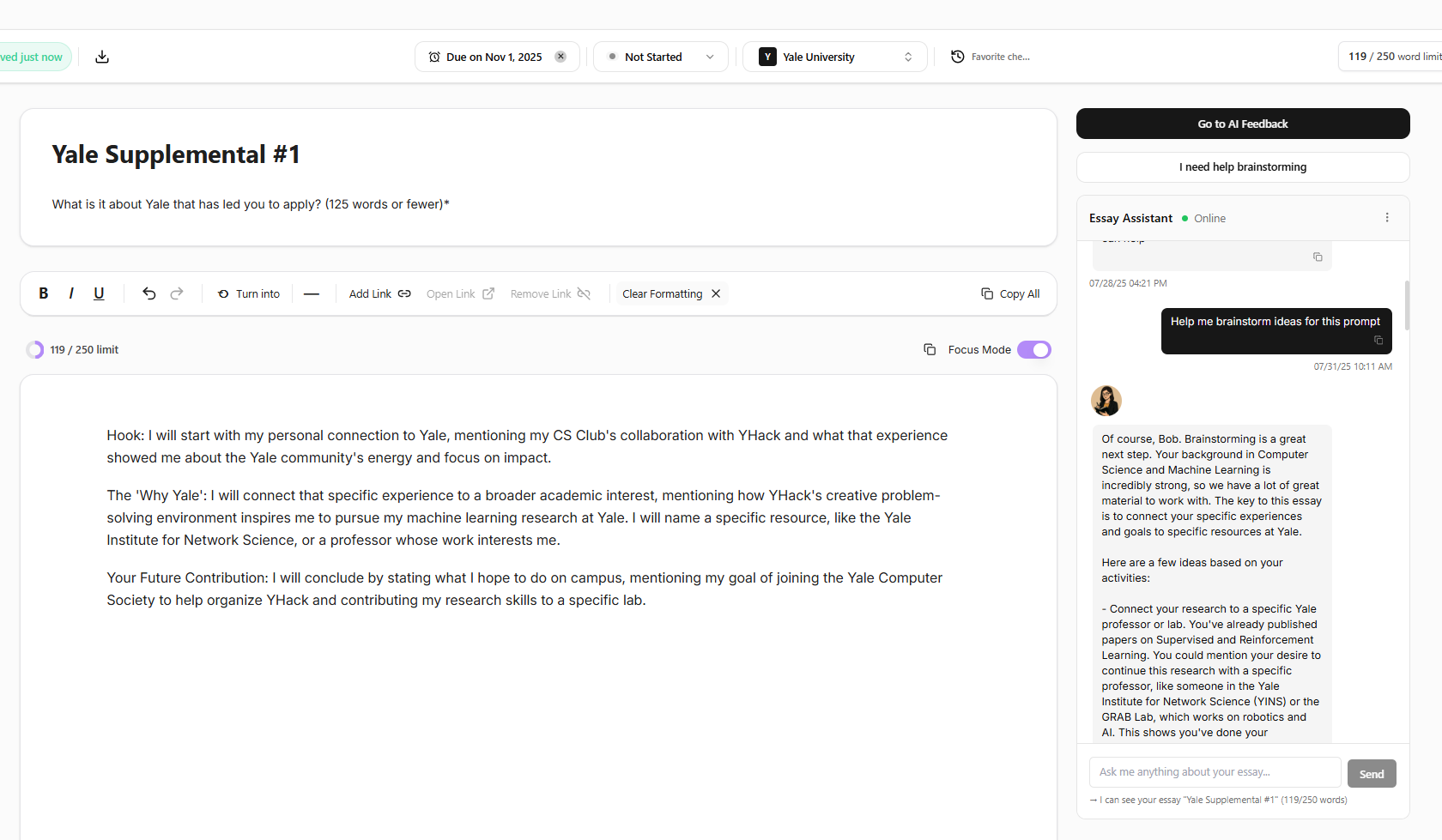The width and height of the screenshot is (1442, 840).
Task: Click Copy All
Action: 1010,293
